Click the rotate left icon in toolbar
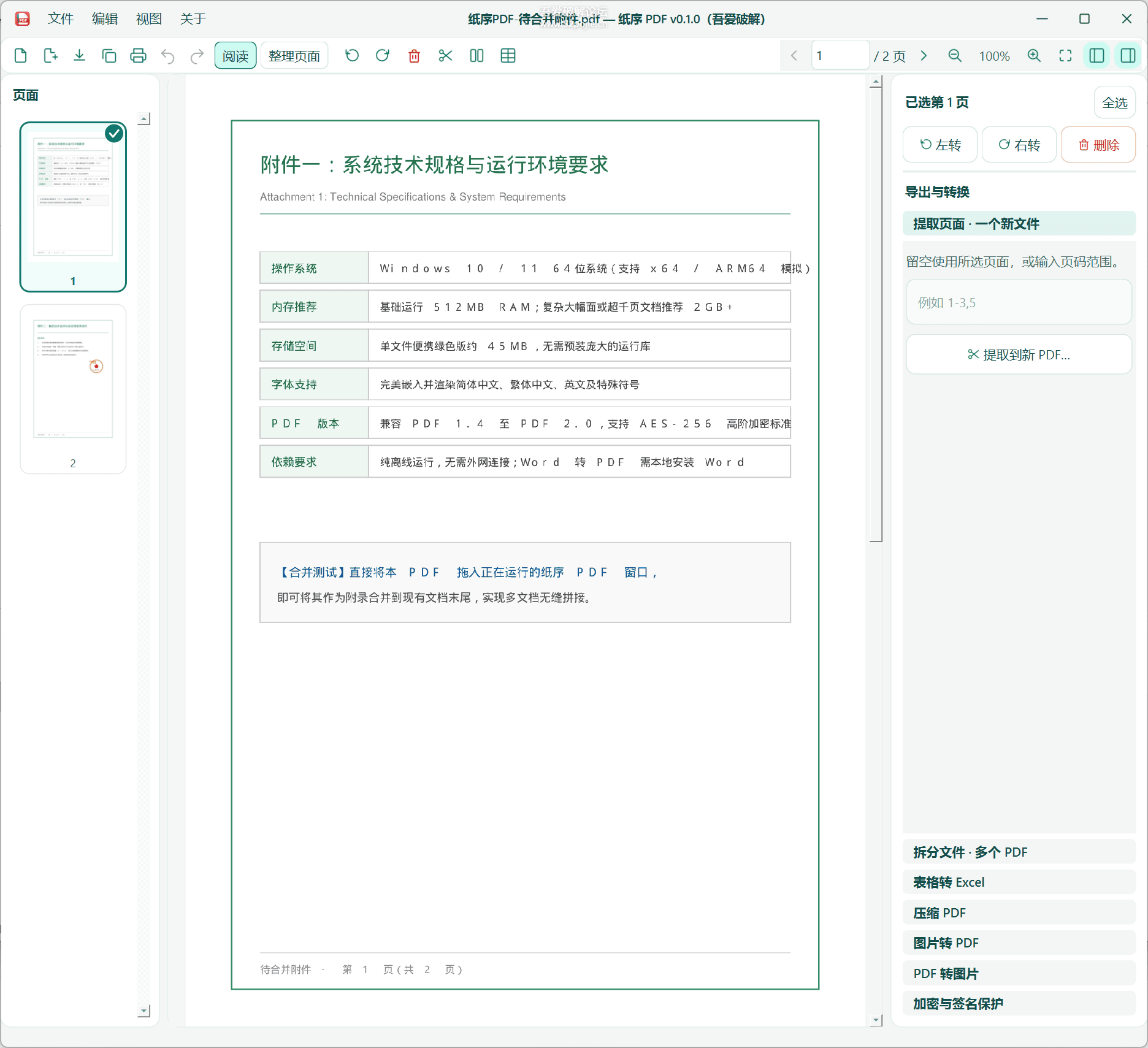 [x=352, y=56]
